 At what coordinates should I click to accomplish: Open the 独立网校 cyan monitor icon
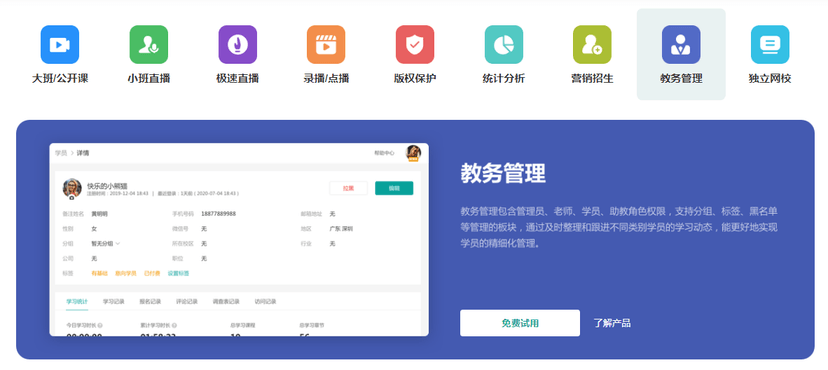[770, 44]
